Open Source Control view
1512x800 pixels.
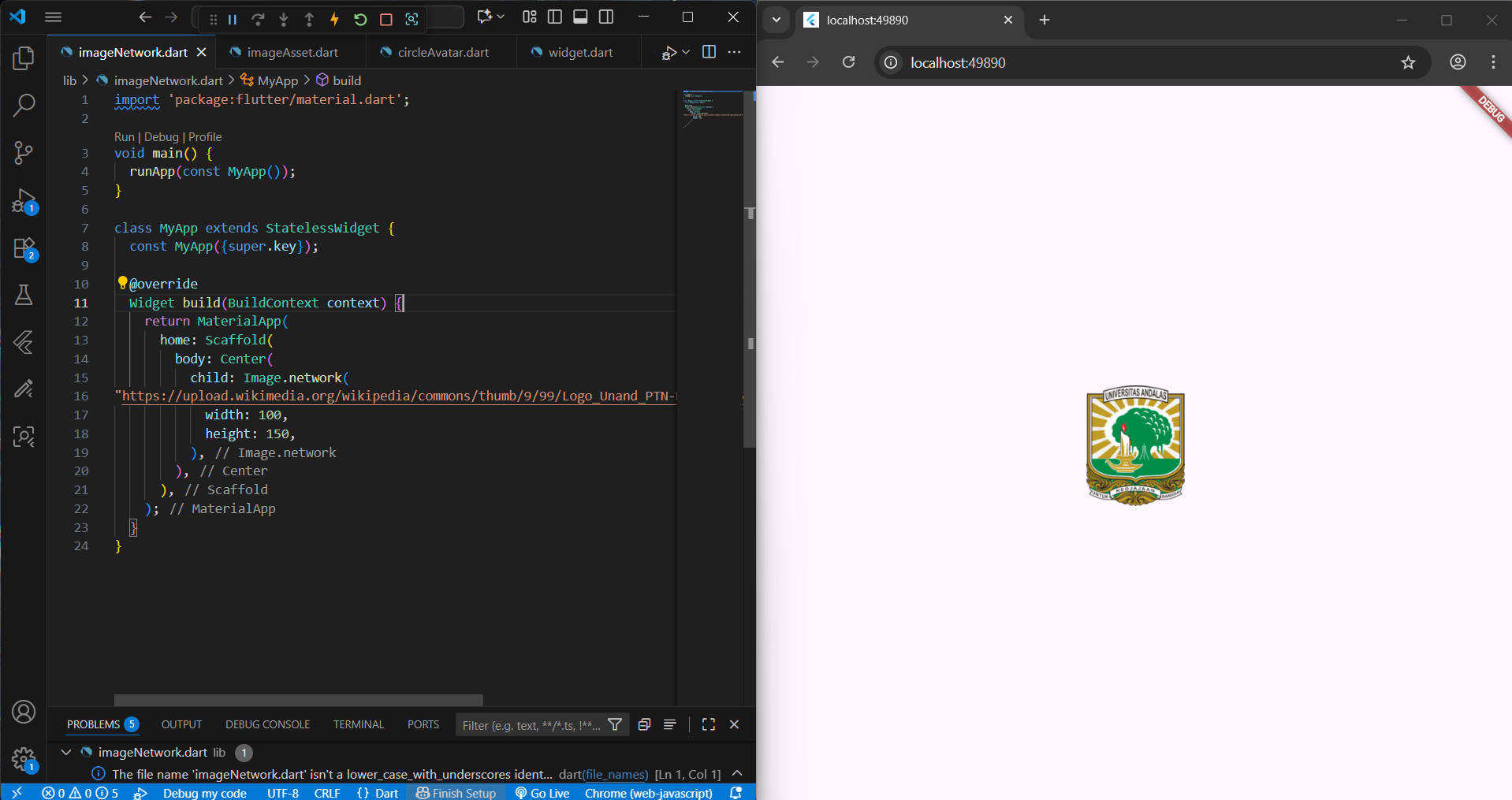(24, 152)
